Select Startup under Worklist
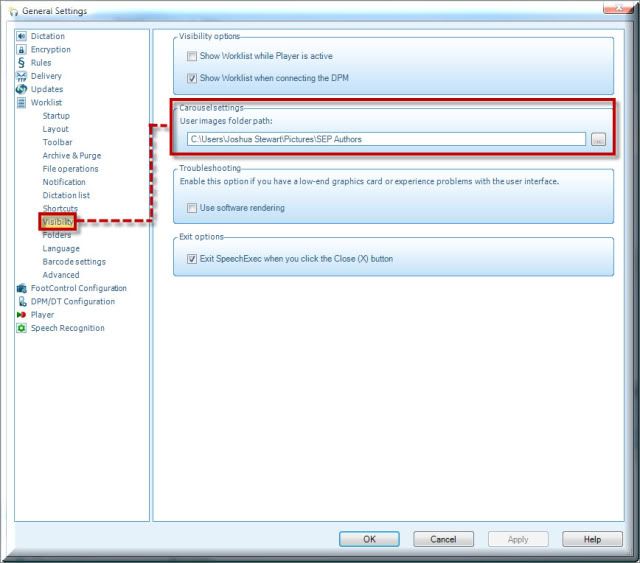The image size is (640, 563). [56, 116]
